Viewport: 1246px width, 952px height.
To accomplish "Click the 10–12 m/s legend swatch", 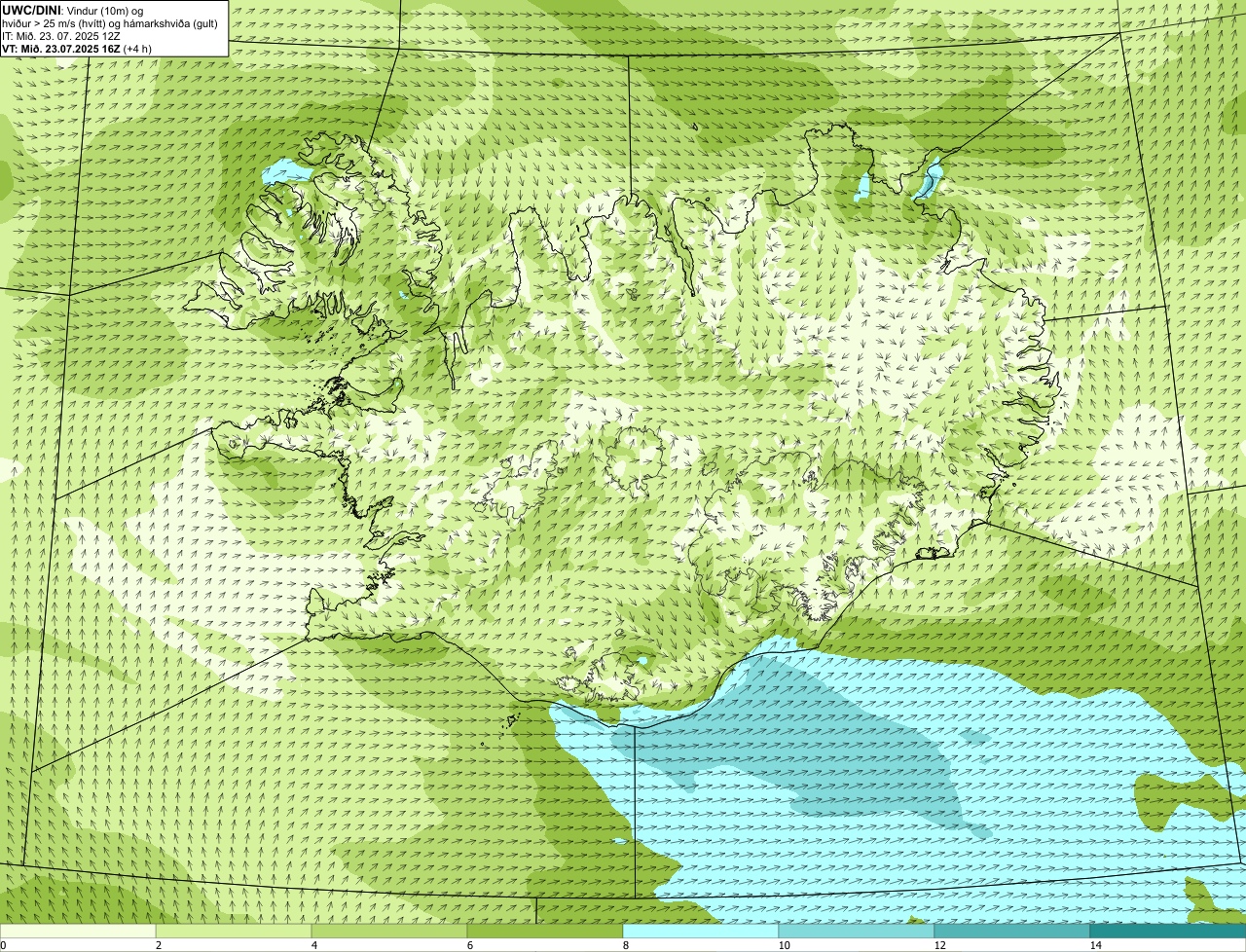I will point(857,932).
